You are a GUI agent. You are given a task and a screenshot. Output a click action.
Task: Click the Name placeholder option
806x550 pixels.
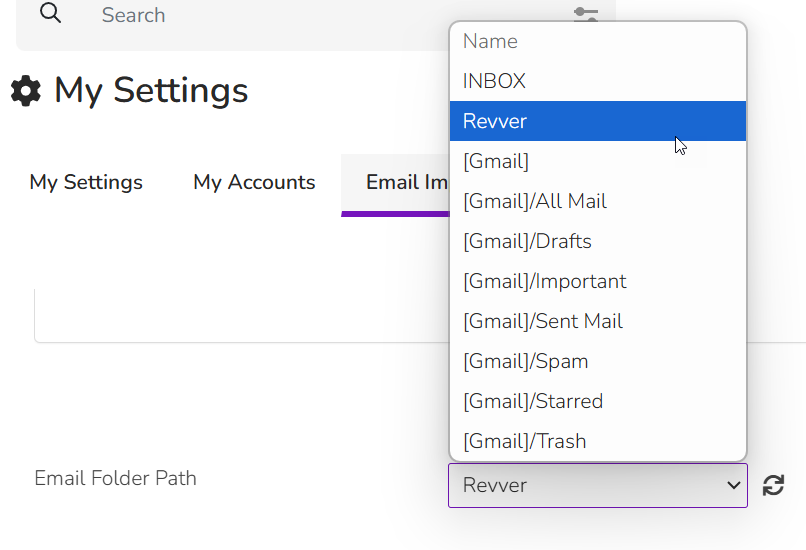(x=598, y=42)
